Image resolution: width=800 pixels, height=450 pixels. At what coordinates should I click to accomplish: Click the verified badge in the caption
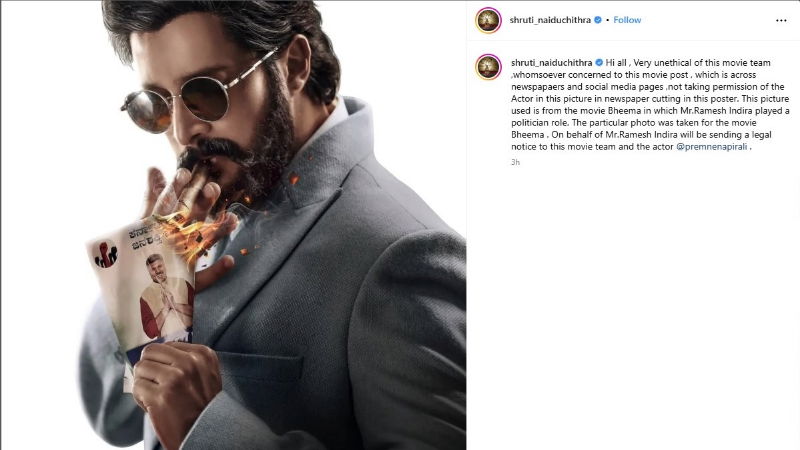tap(599, 63)
